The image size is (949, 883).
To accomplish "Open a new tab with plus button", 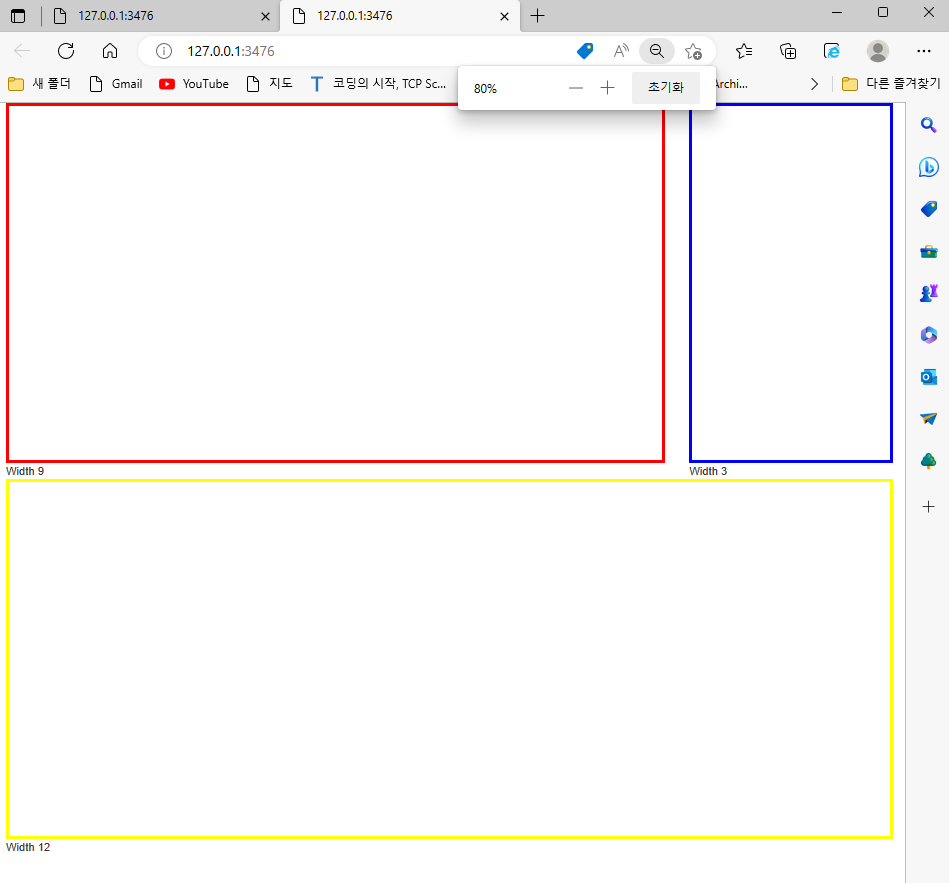I will click(x=537, y=16).
